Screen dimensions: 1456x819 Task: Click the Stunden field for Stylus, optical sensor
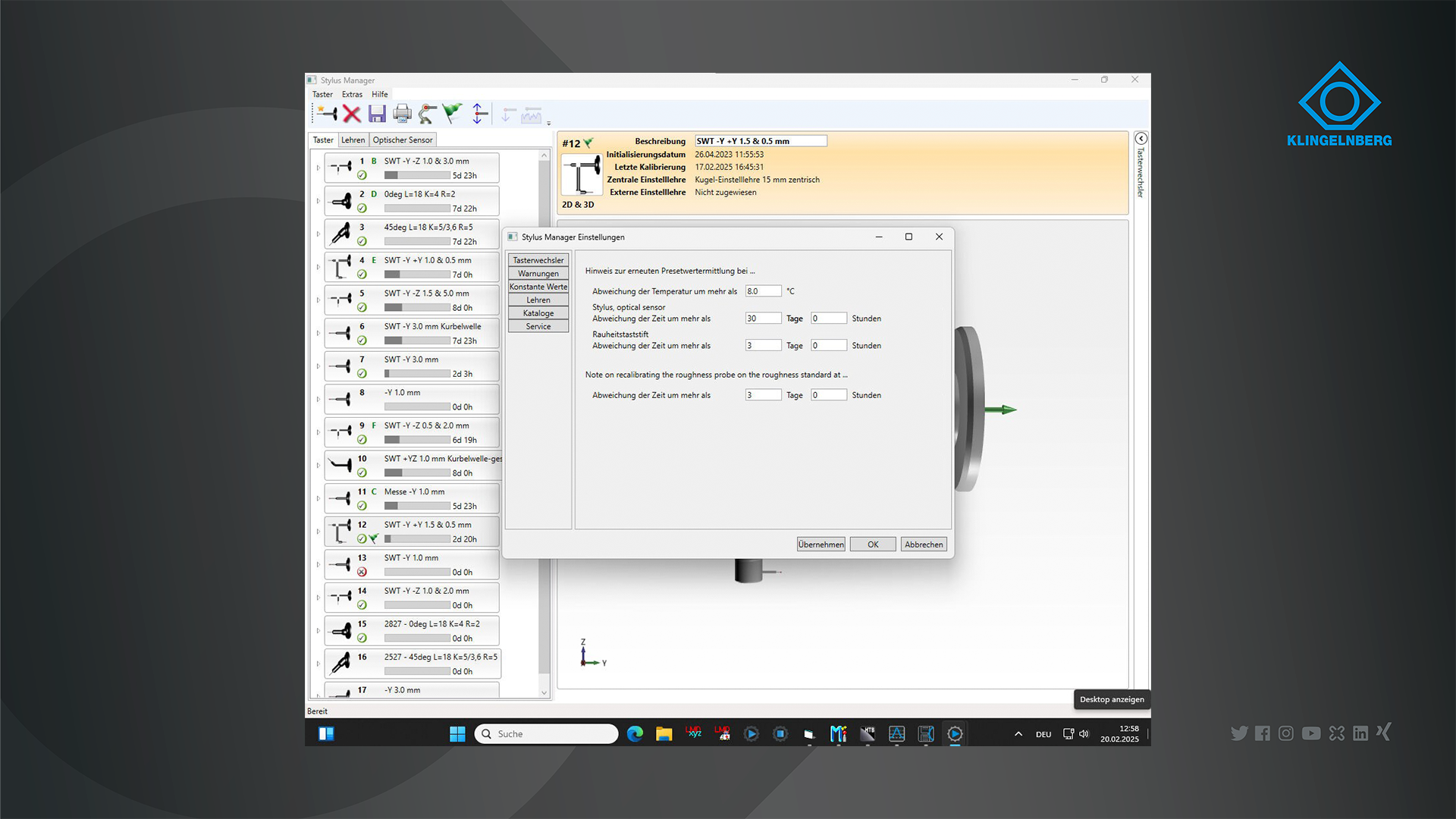tap(829, 318)
